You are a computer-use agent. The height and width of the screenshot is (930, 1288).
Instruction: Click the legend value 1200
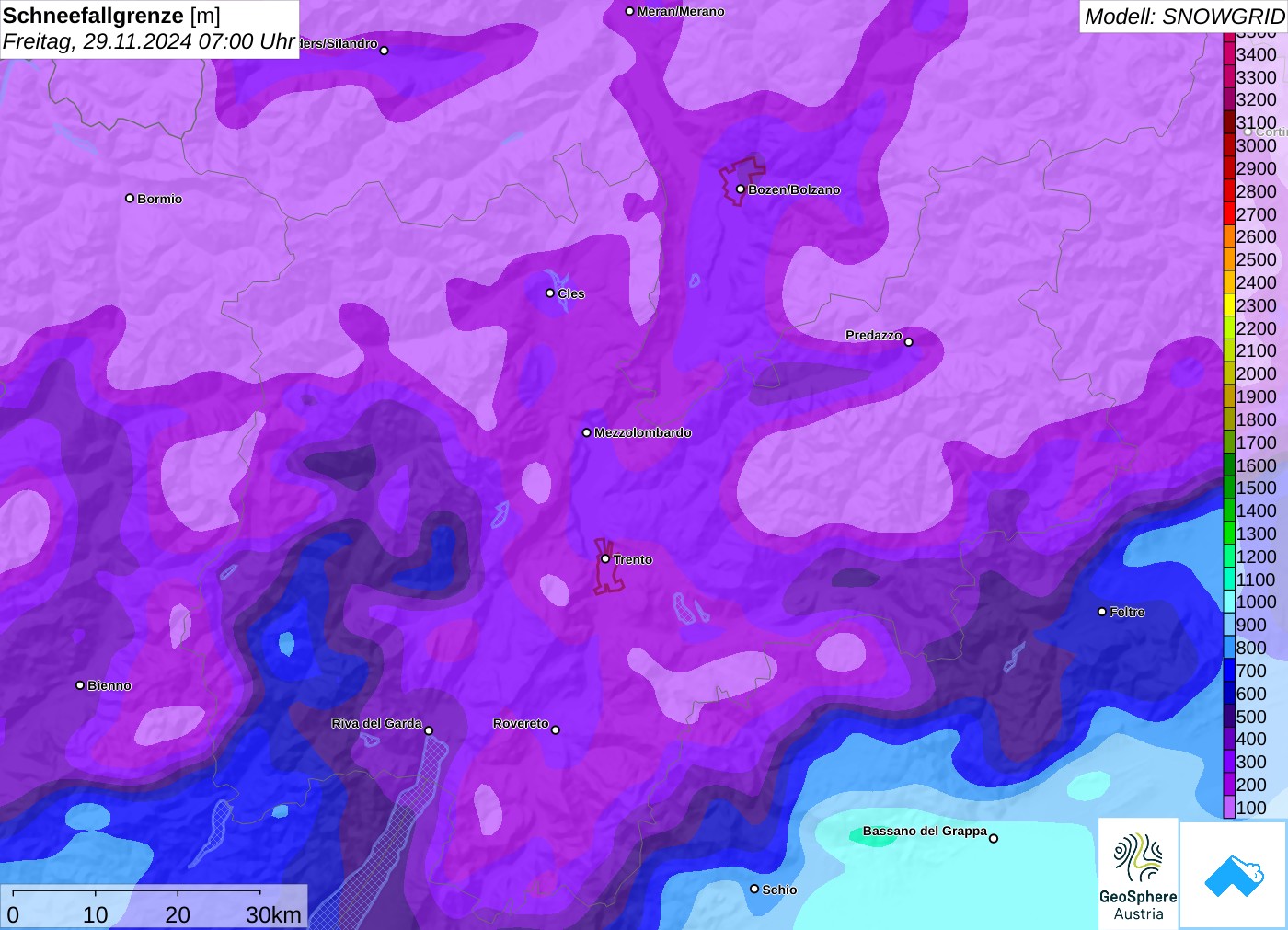1256,557
